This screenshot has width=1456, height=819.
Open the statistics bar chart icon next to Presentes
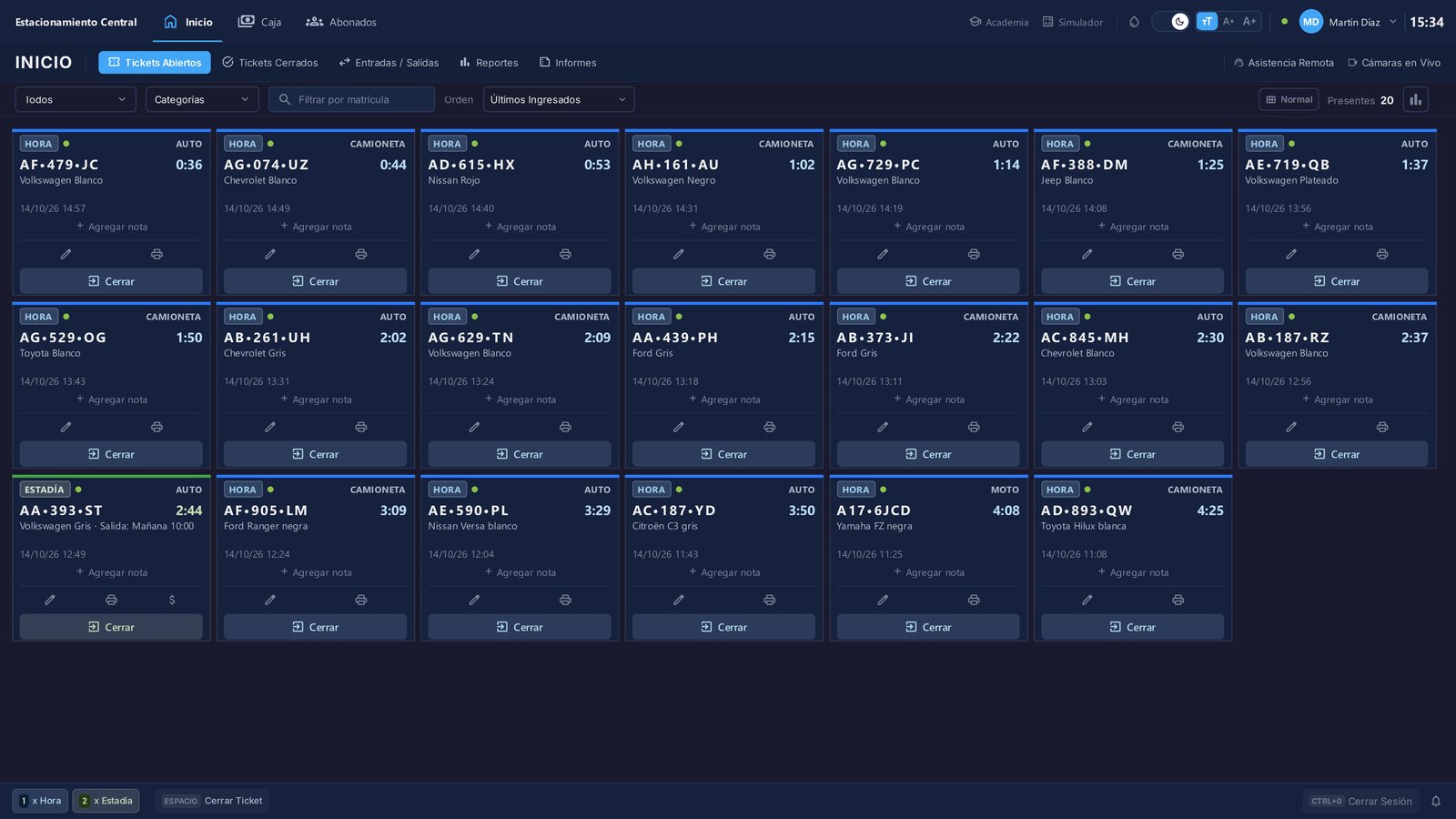tap(1415, 99)
